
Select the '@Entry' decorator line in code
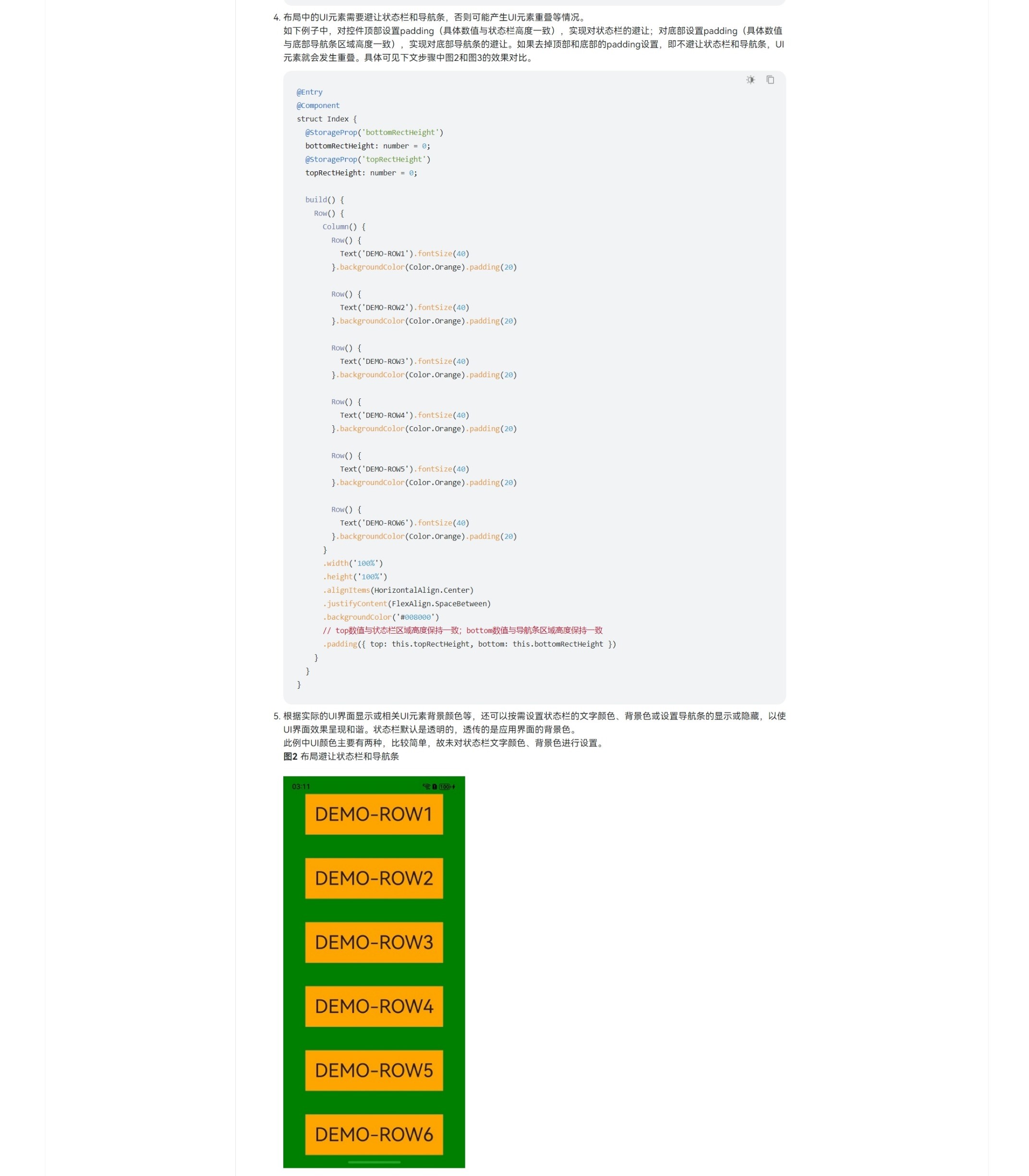[x=310, y=92]
